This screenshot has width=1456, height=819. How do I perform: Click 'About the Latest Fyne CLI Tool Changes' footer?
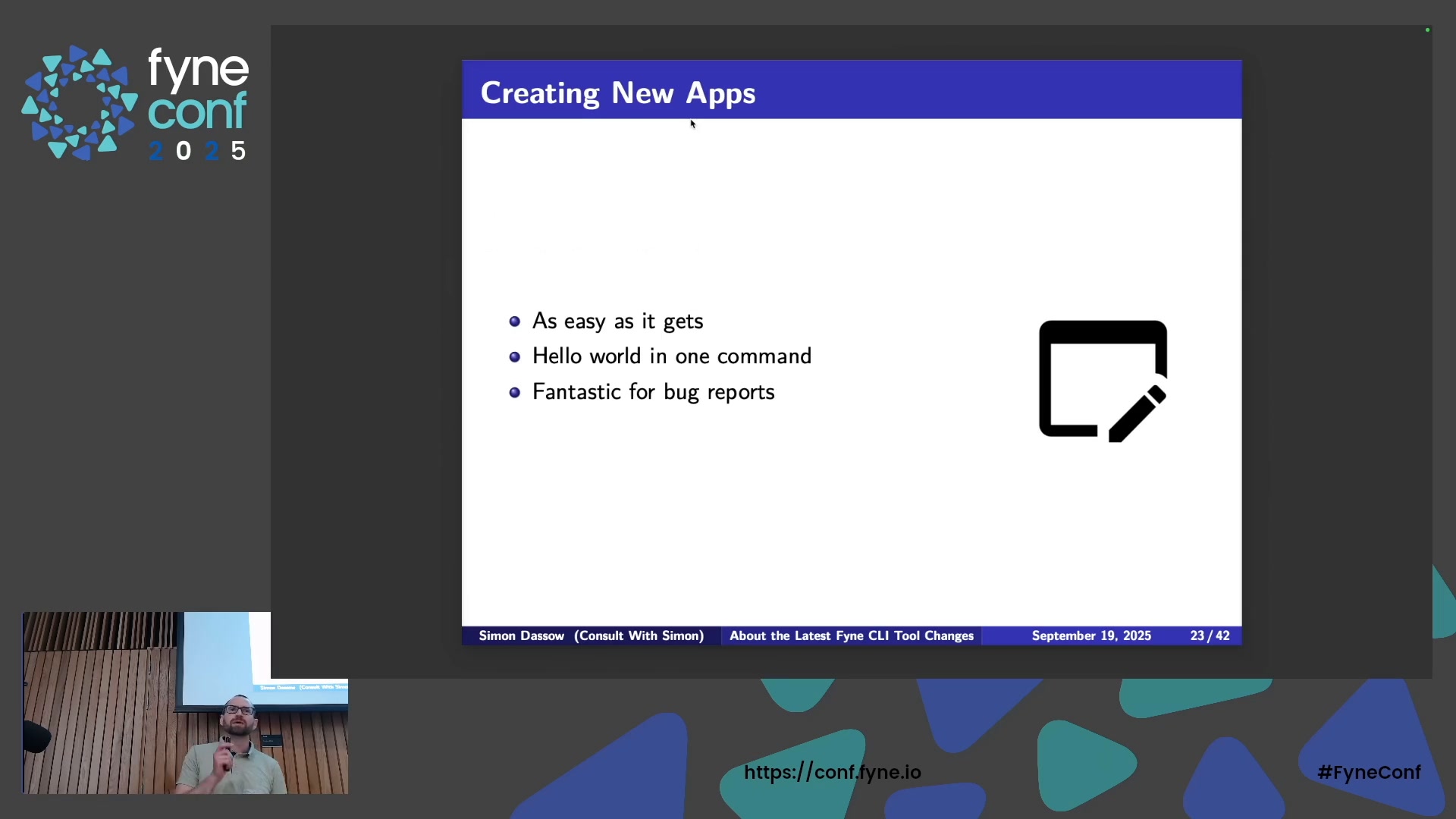tap(851, 635)
